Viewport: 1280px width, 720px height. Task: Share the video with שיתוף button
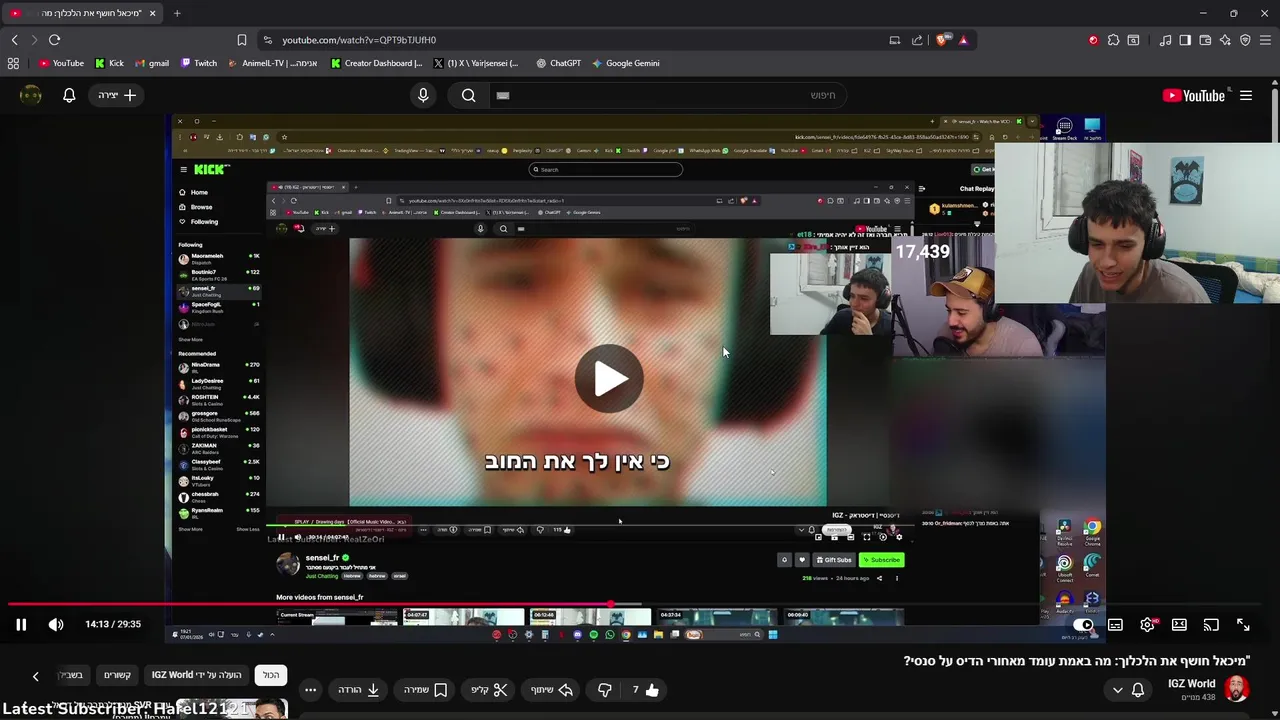551,690
